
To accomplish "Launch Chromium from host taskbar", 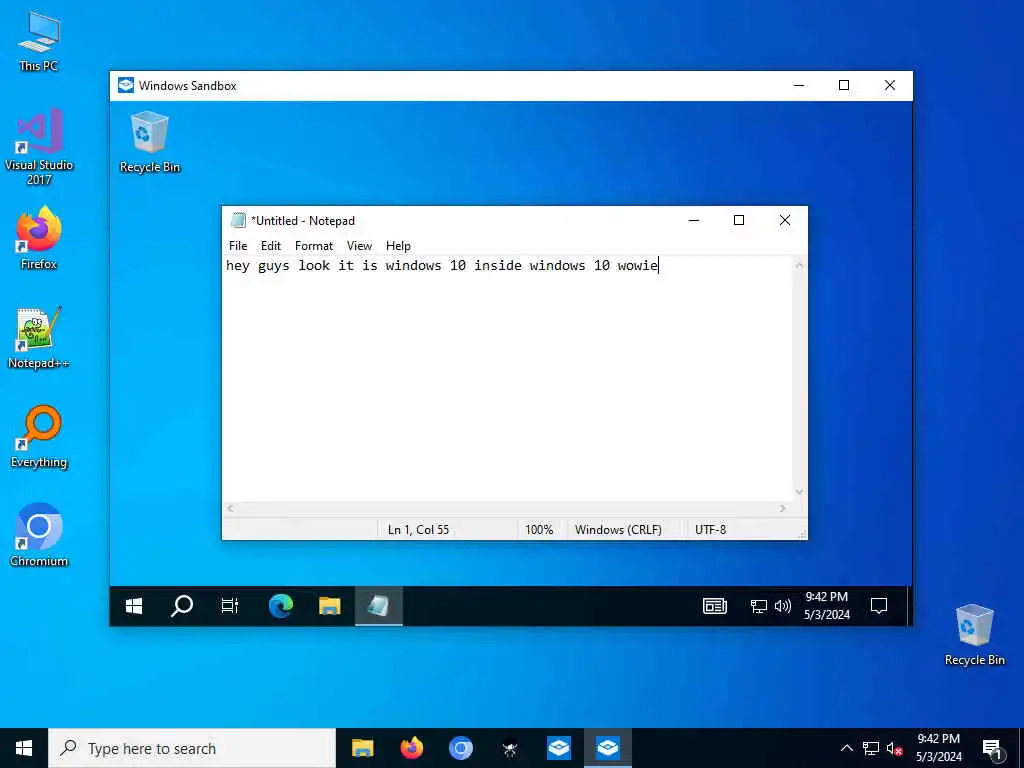I will coord(460,748).
